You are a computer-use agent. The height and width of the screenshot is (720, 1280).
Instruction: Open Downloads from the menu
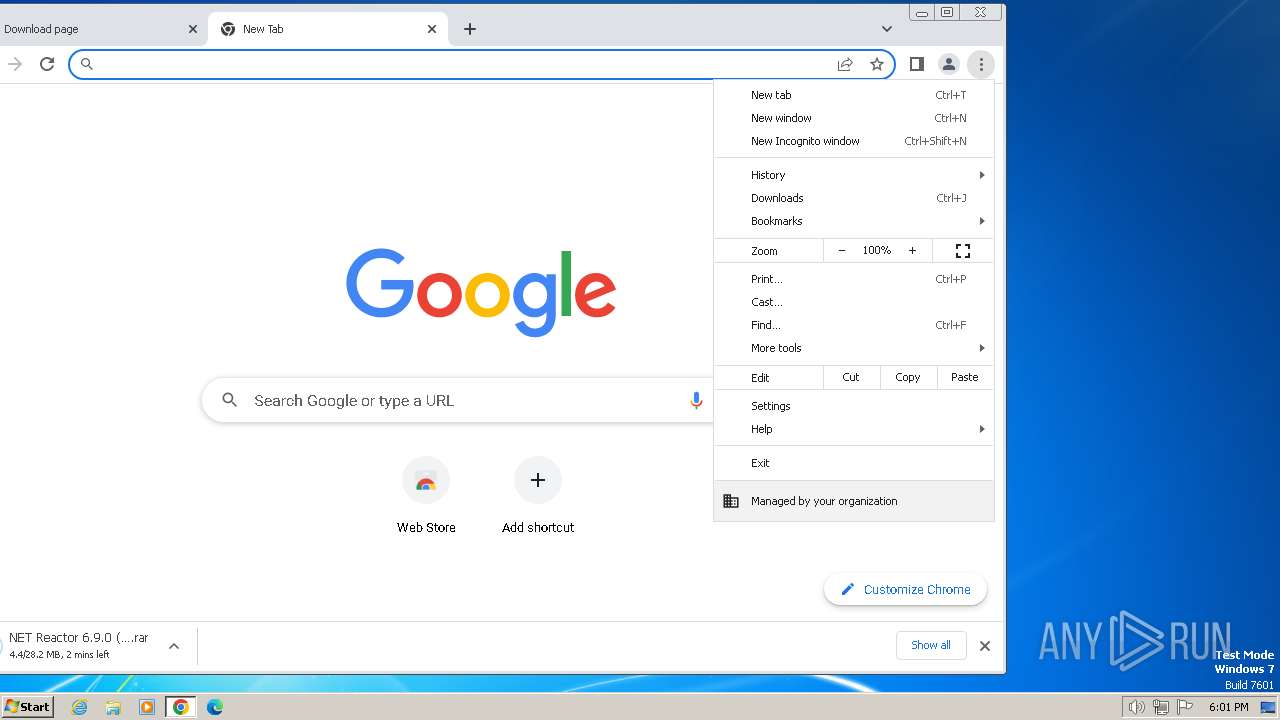(854, 198)
